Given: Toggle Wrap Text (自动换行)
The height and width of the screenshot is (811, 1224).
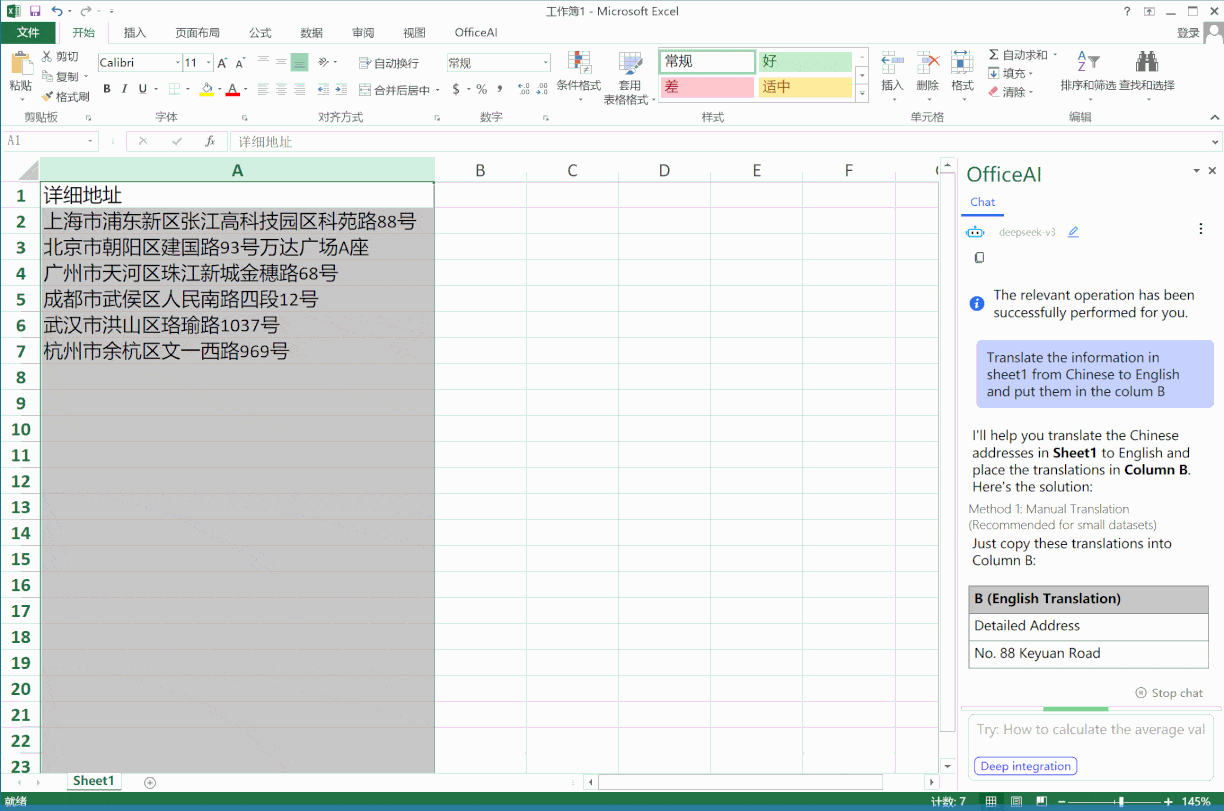Looking at the screenshot, I should (389, 63).
